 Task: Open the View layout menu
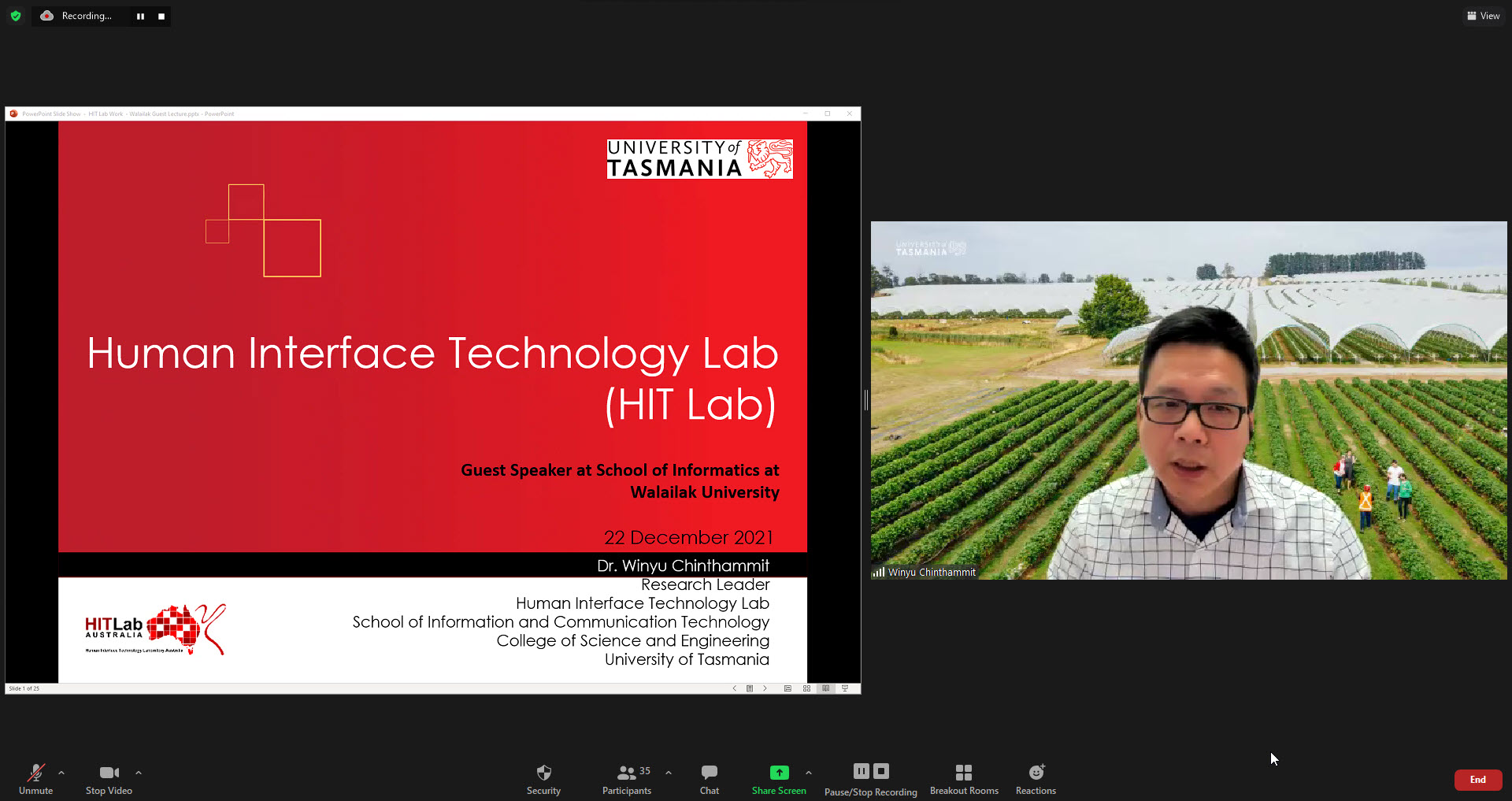(1483, 16)
